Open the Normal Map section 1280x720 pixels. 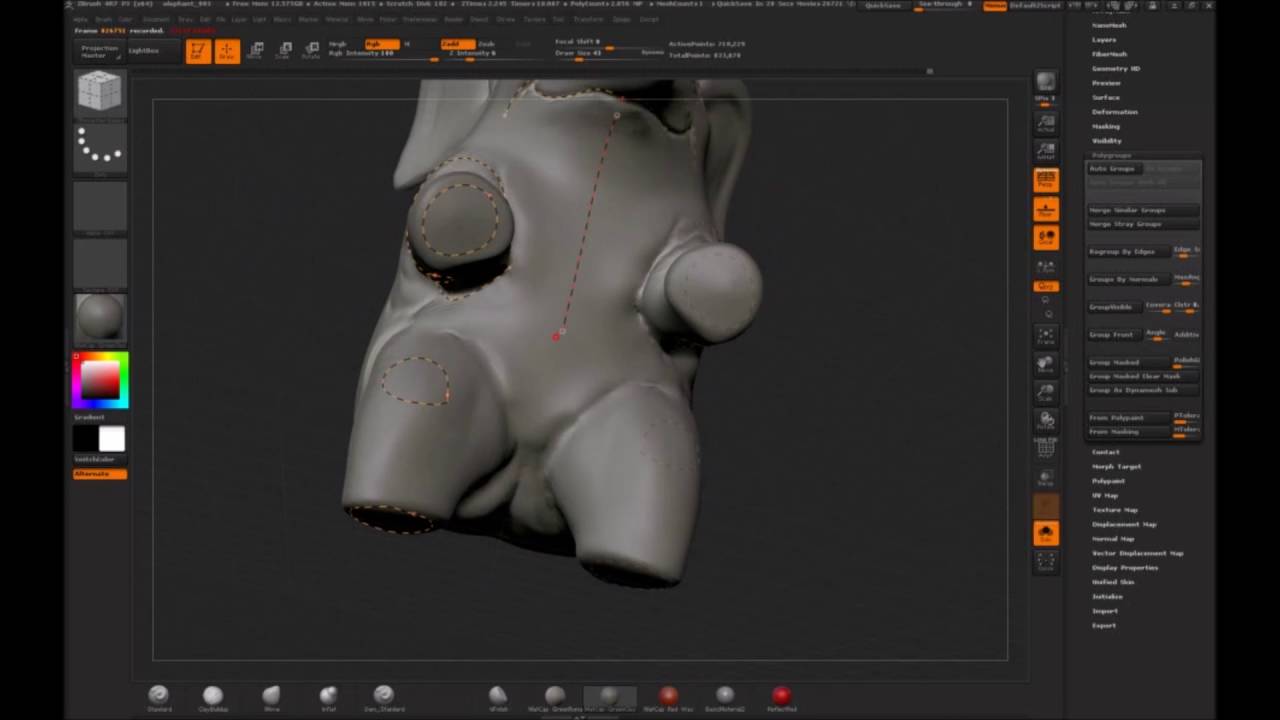tap(1113, 539)
